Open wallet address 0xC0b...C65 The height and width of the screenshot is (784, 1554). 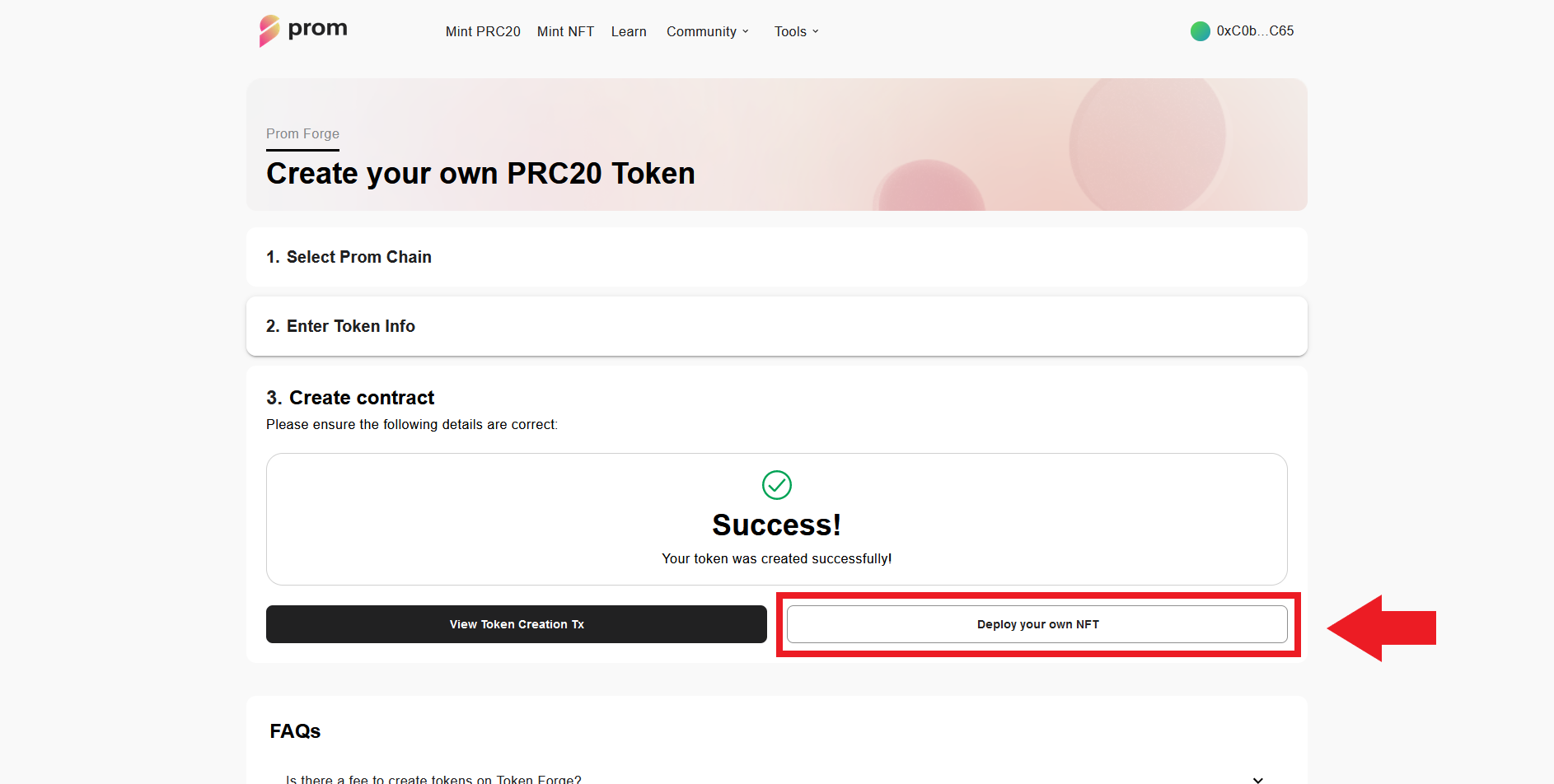point(1254,31)
